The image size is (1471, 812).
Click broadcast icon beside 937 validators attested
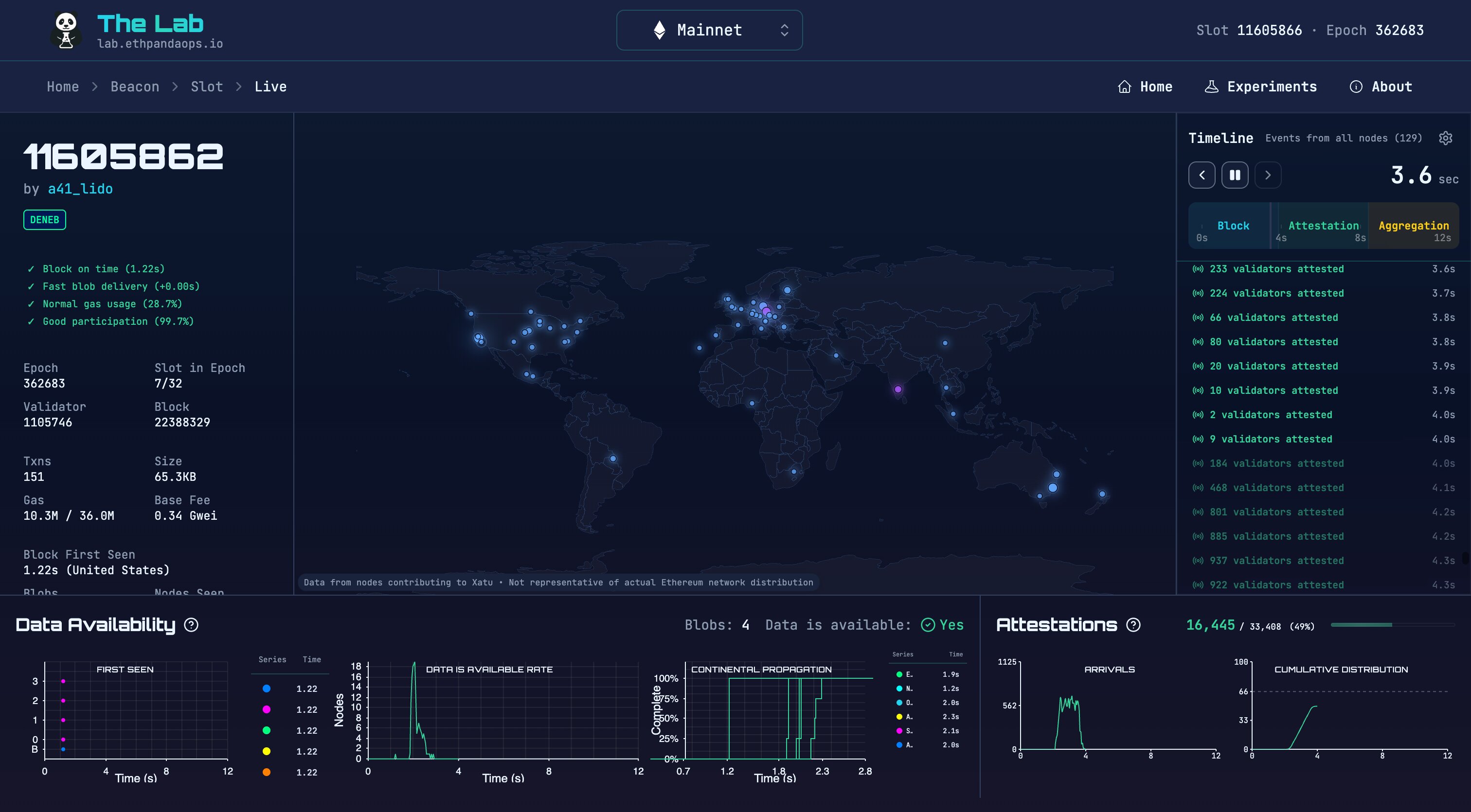[1198, 561]
